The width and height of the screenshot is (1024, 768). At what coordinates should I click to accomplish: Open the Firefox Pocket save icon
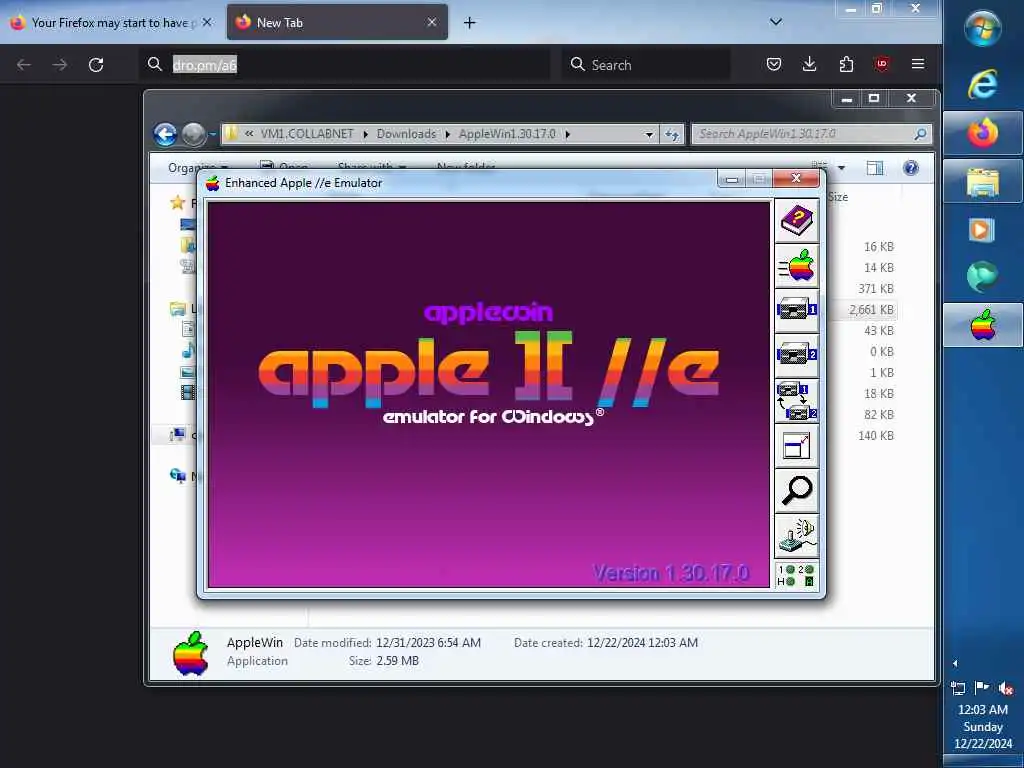point(774,64)
